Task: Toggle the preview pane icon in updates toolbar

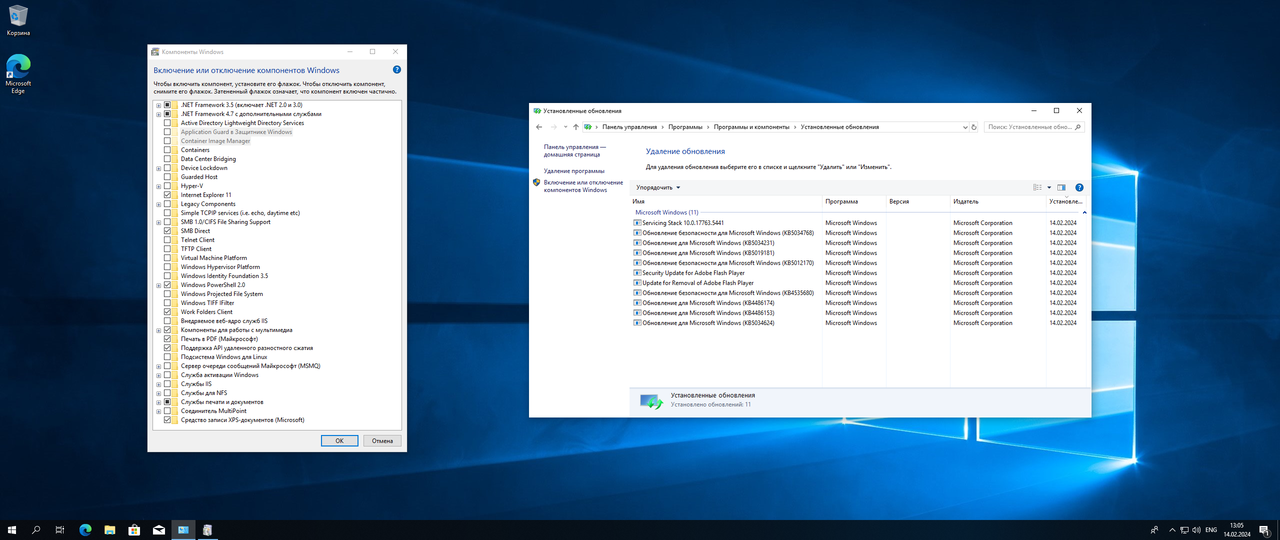Action: [x=1061, y=187]
